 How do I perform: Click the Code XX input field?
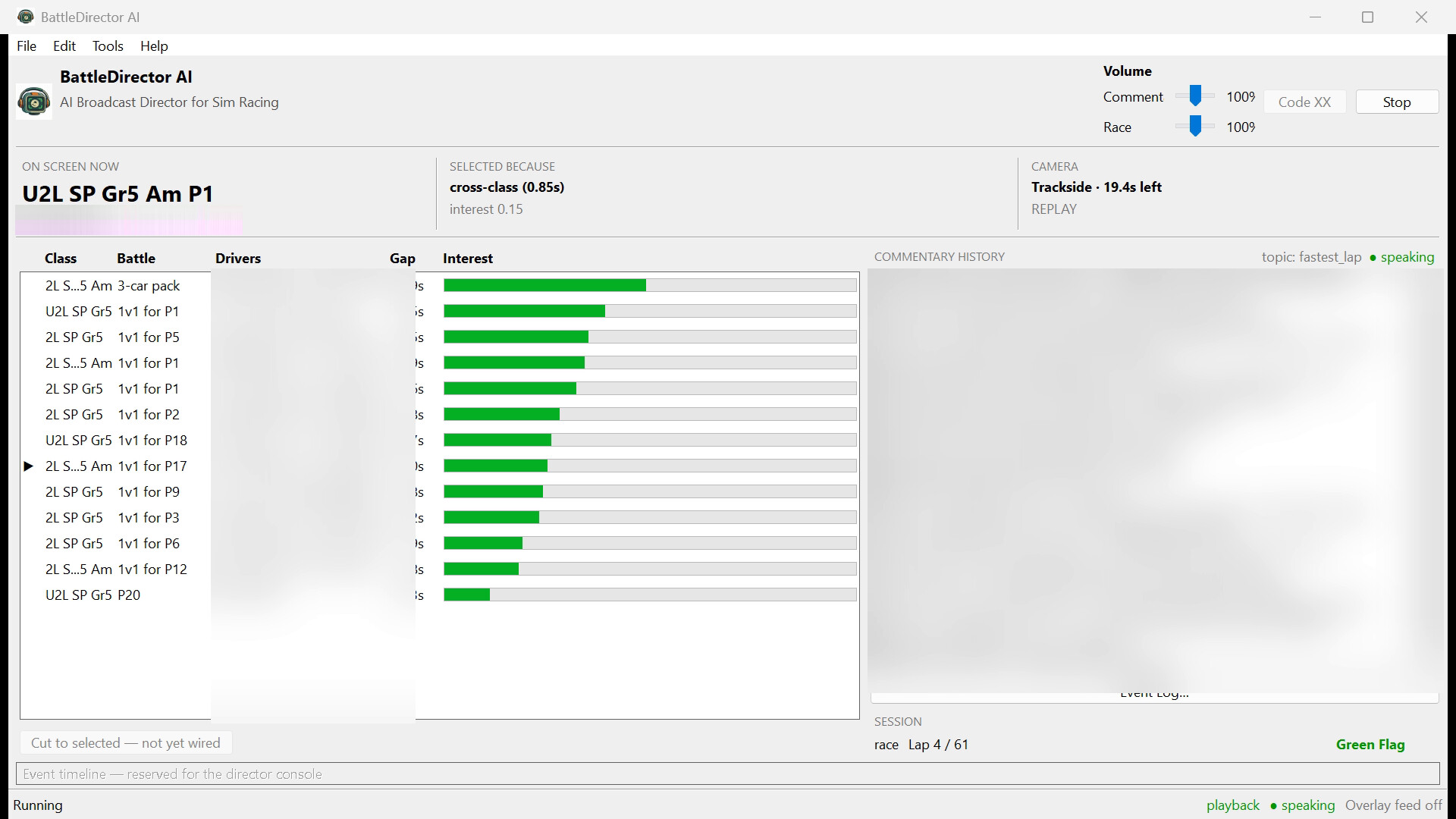(1304, 102)
